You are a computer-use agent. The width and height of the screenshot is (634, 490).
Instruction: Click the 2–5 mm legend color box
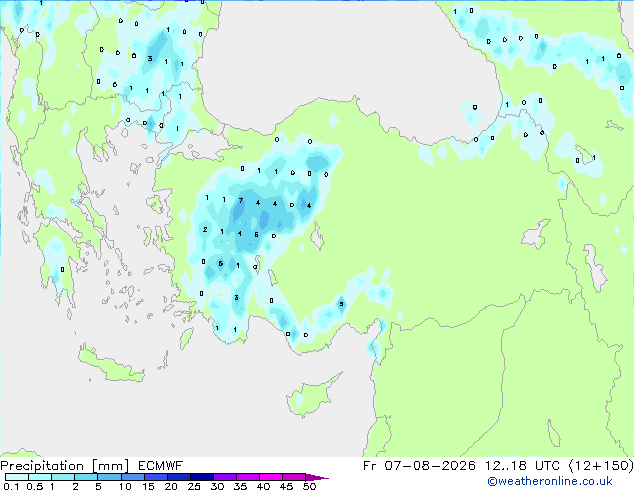[86, 477]
